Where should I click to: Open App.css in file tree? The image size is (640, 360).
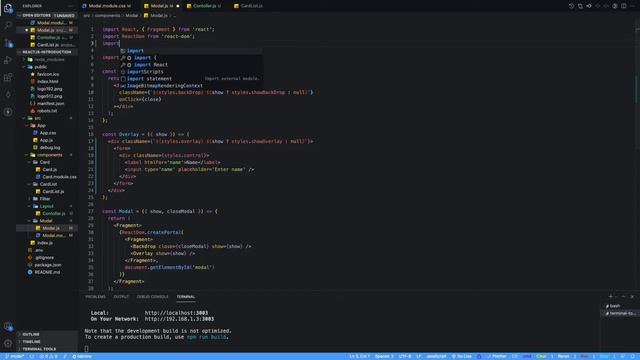click(x=47, y=133)
